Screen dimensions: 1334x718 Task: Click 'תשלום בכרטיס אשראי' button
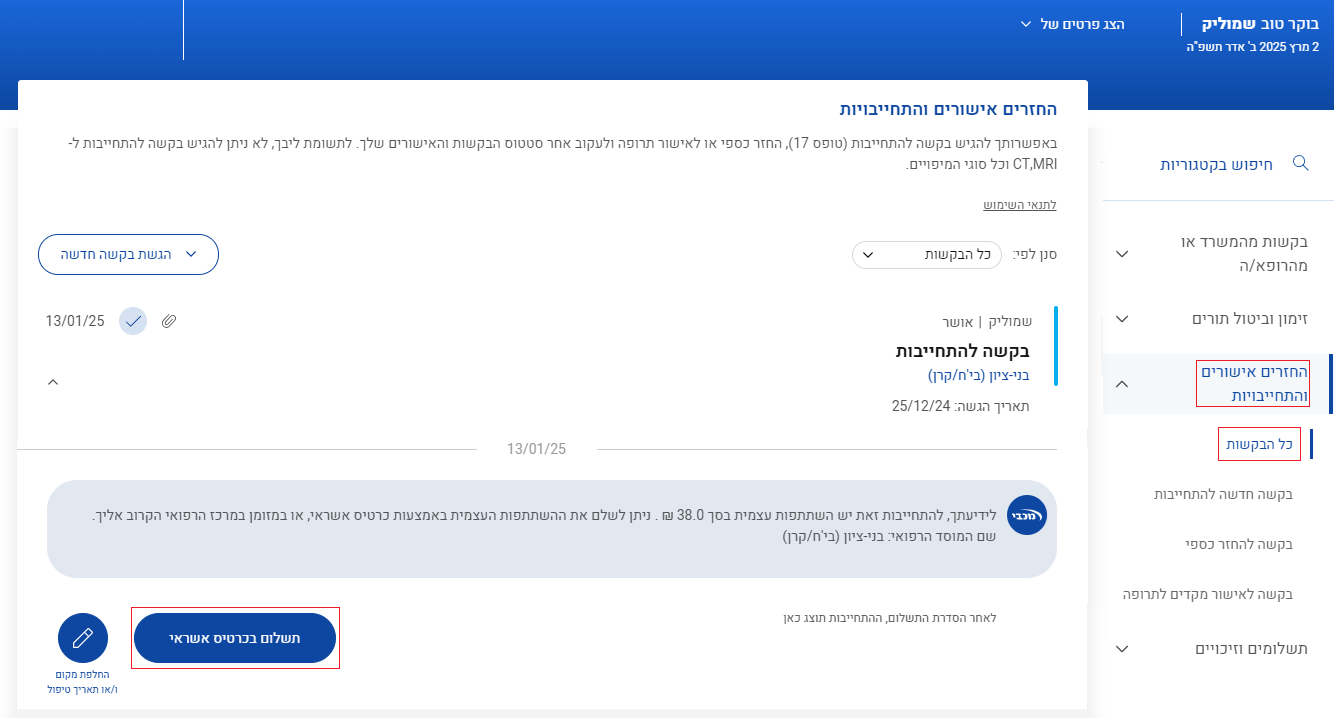click(235, 638)
